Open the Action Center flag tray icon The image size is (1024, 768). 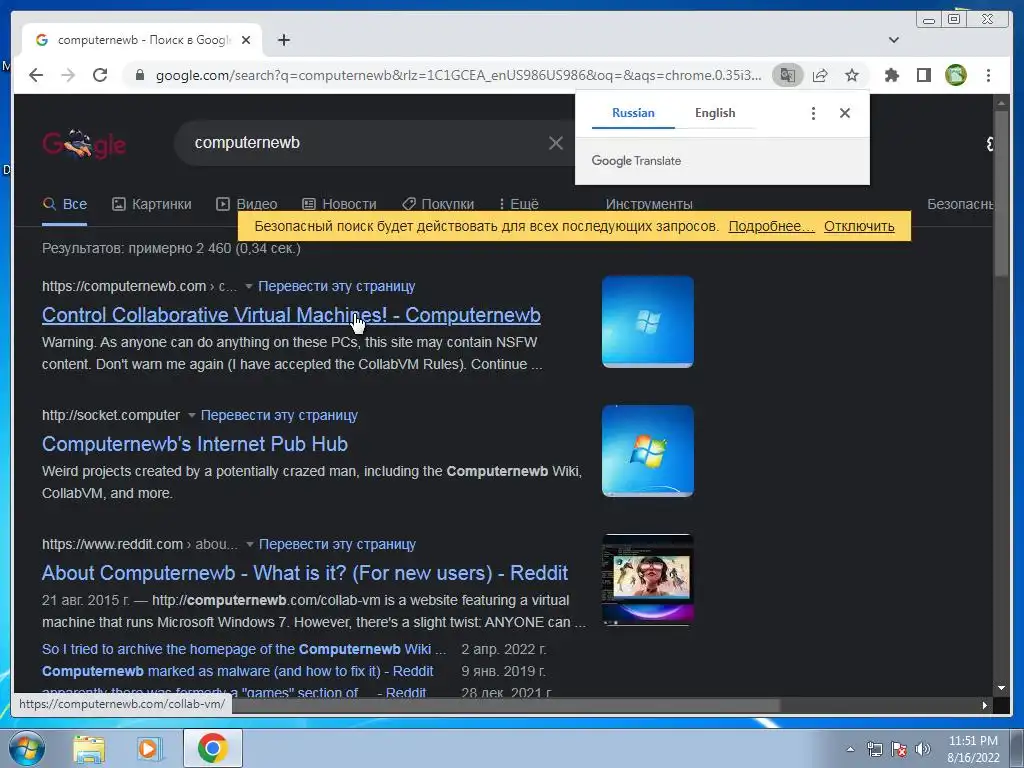point(899,749)
